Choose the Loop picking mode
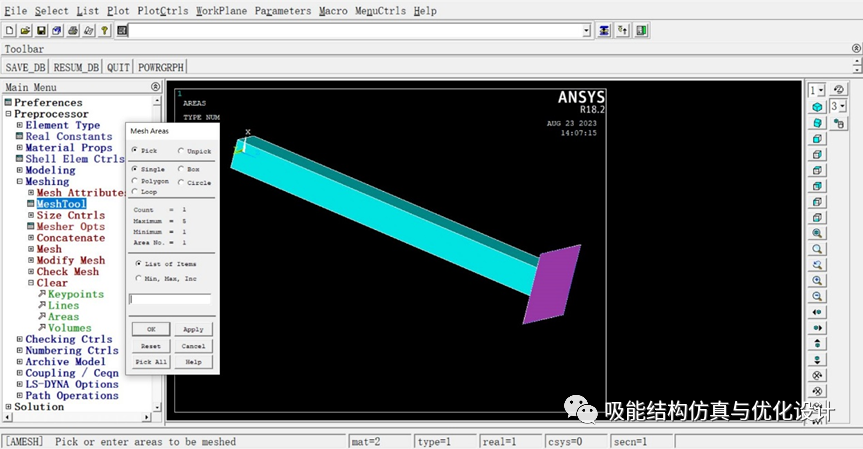 point(135,191)
